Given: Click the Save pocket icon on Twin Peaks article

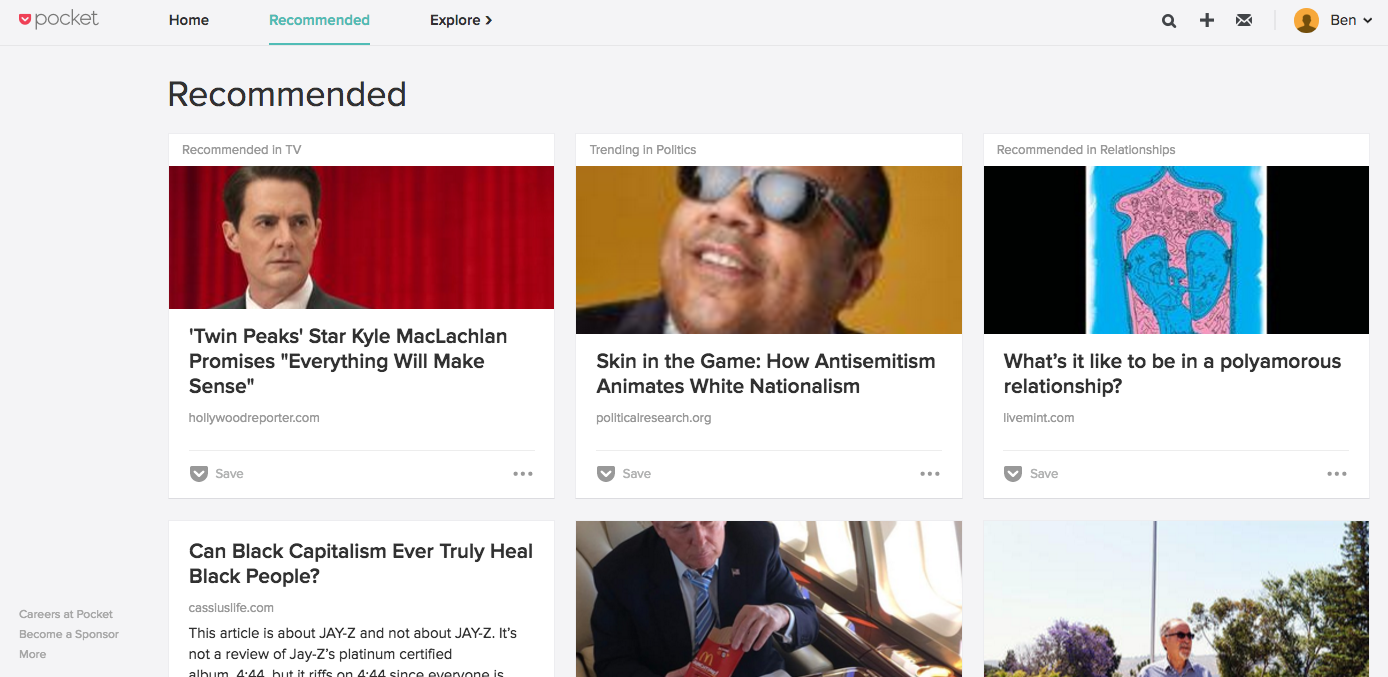Looking at the screenshot, I should (x=199, y=474).
